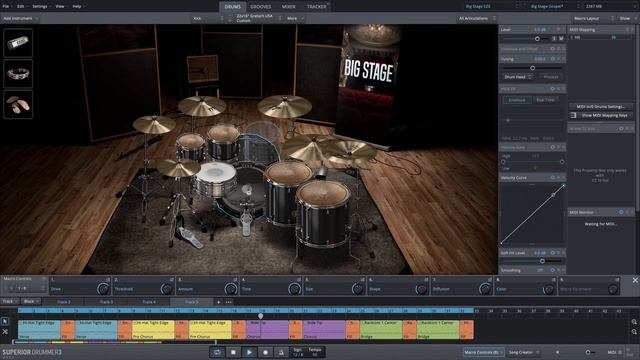Select the Real Time mode button
640x360 pixels.
pyautogui.click(x=545, y=100)
